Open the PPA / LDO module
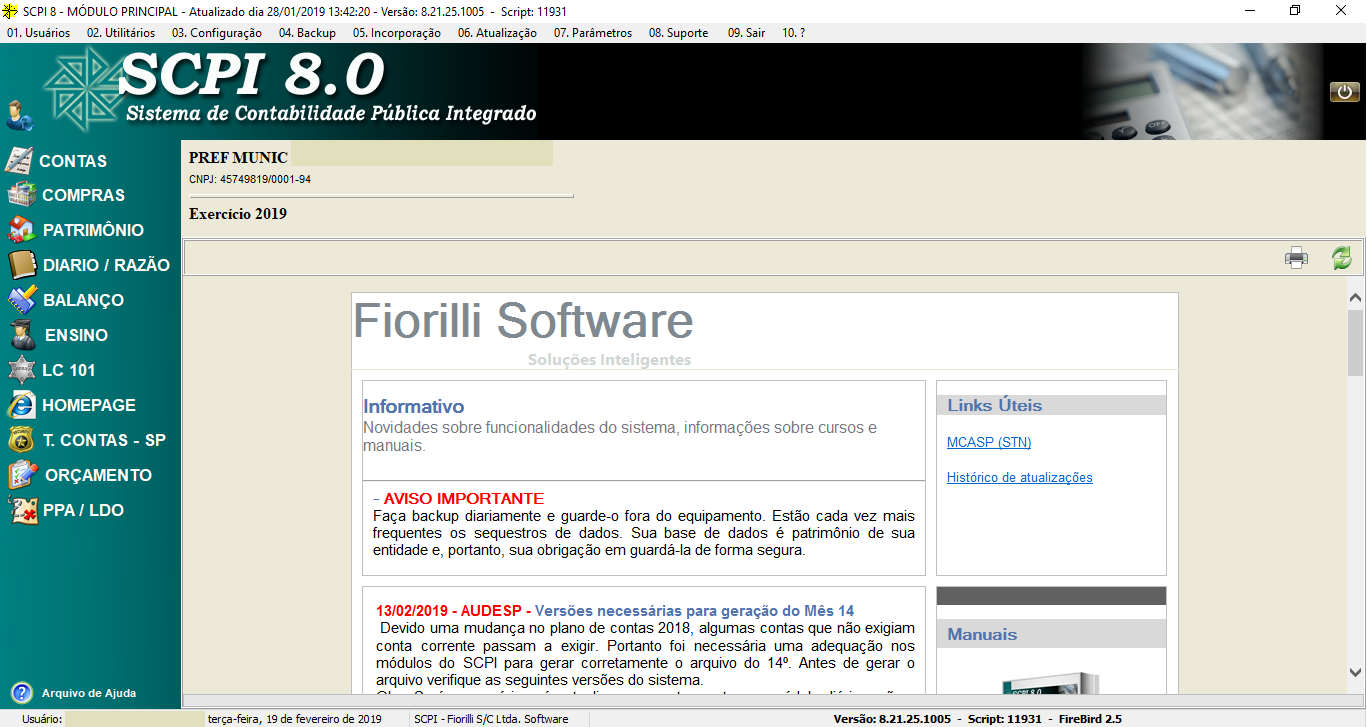The height and width of the screenshot is (727, 1367). tap(82, 510)
